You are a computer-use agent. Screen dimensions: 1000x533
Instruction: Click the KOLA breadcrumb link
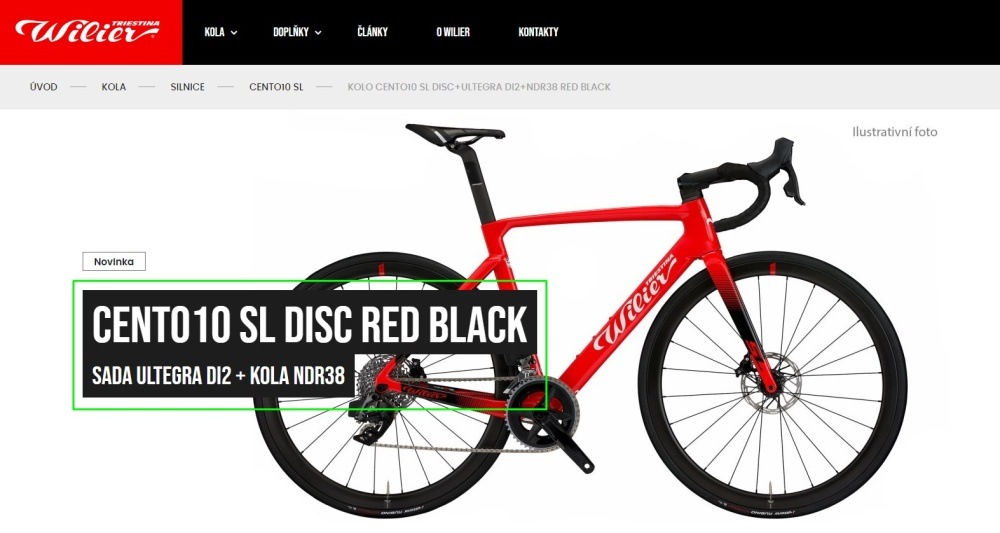pyautogui.click(x=114, y=87)
